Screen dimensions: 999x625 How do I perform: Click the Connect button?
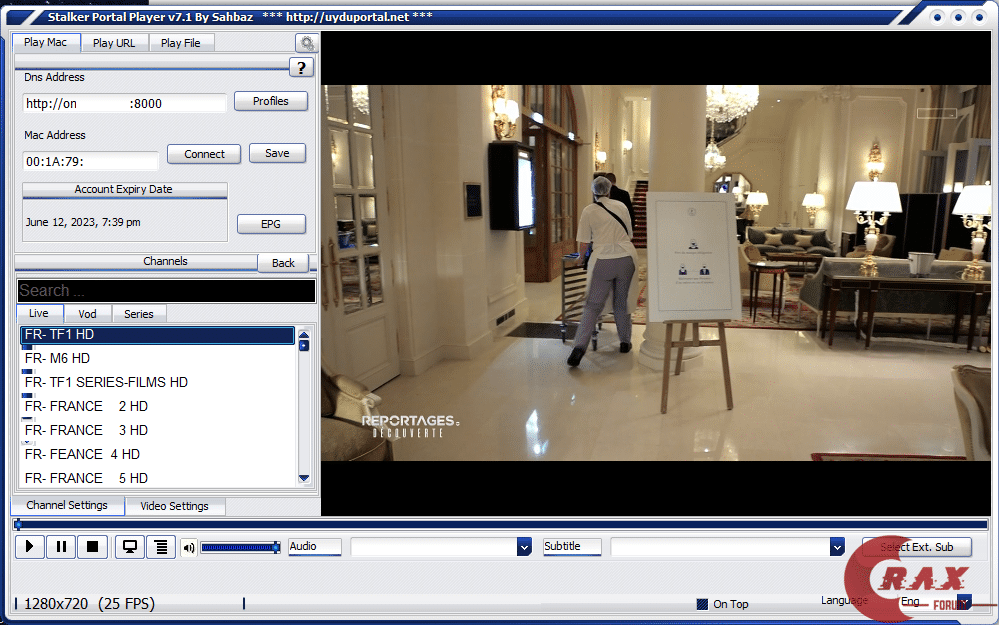tap(204, 154)
